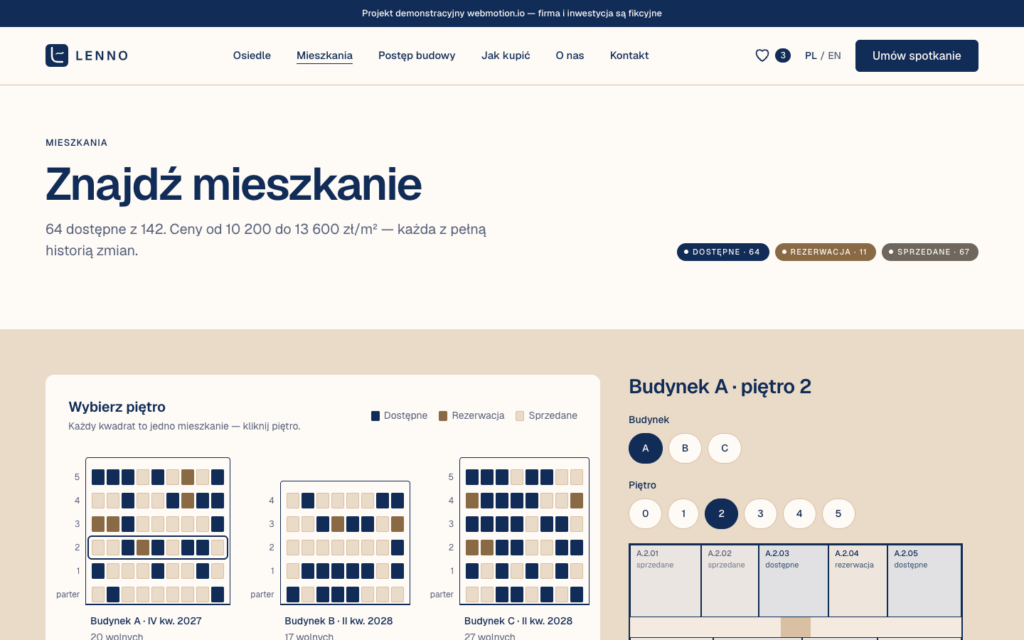Filter by Rezerwacja · 11 pill
The width and height of the screenshot is (1024, 640).
[x=825, y=251]
